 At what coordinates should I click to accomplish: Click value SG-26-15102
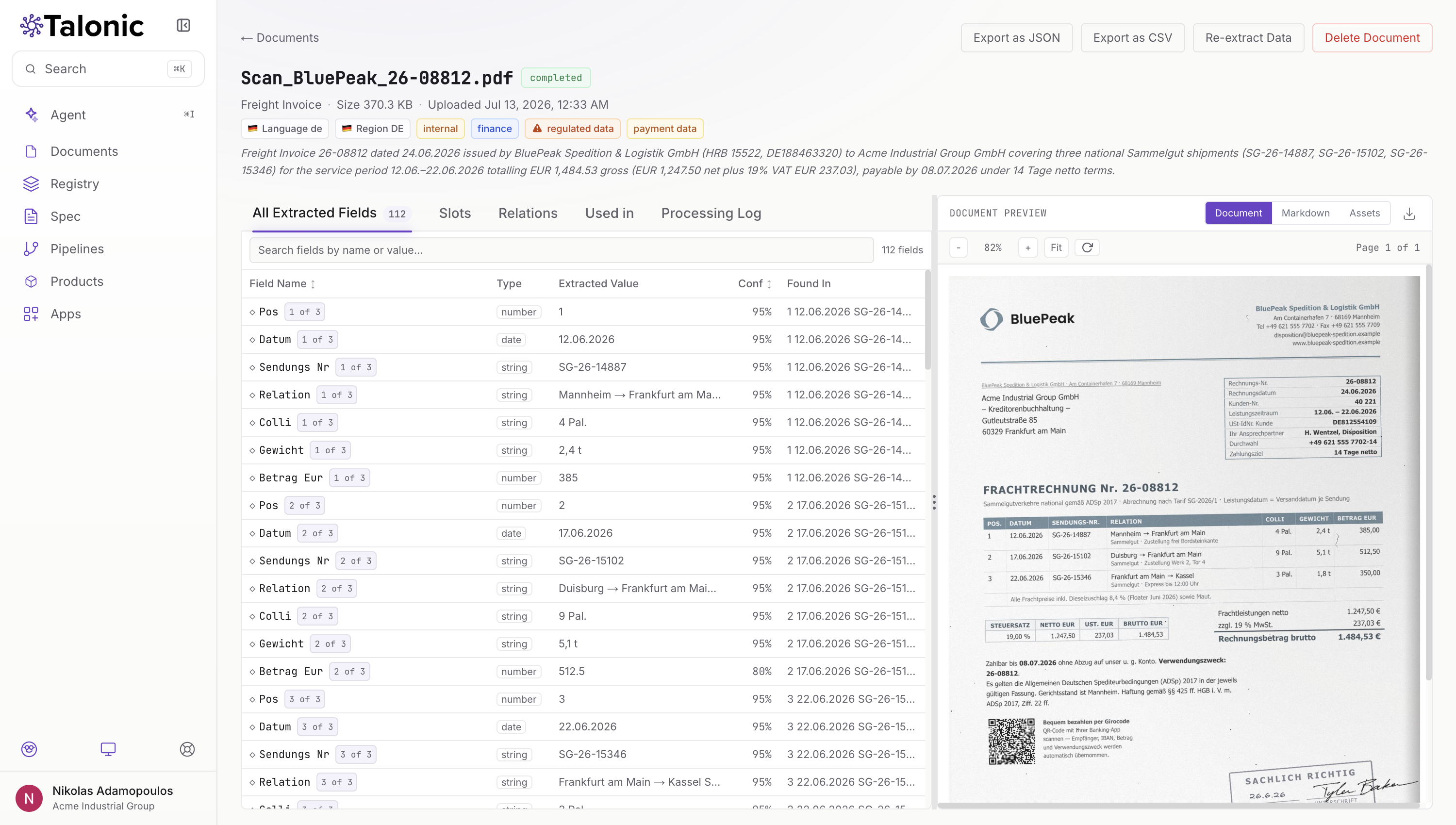591,561
